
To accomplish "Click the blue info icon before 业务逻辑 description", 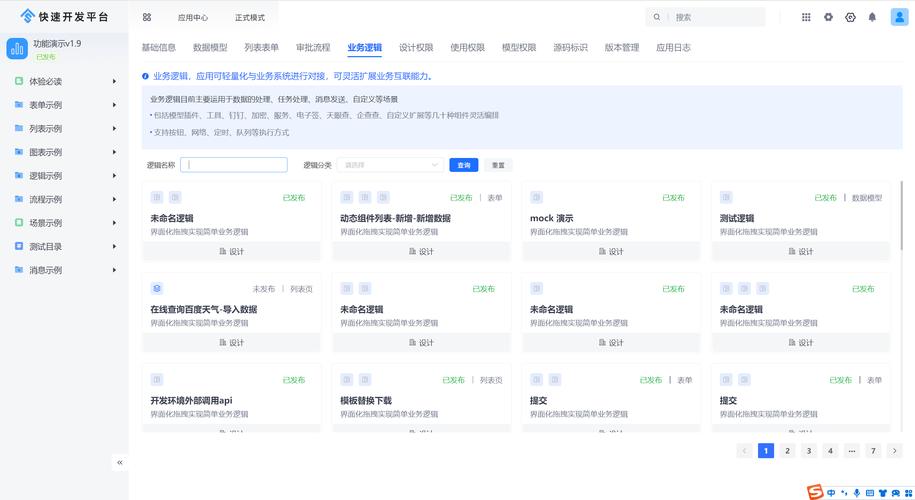I will point(145,76).
